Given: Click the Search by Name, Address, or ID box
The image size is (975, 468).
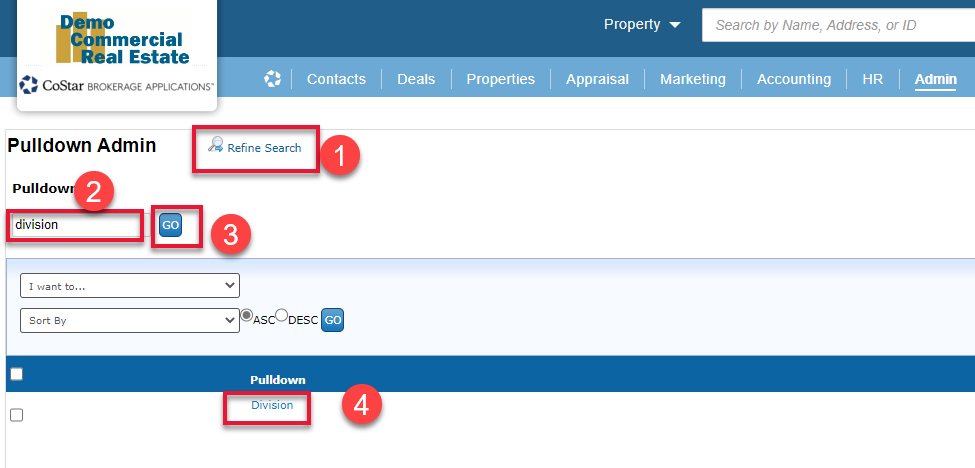Looking at the screenshot, I should point(838,25).
